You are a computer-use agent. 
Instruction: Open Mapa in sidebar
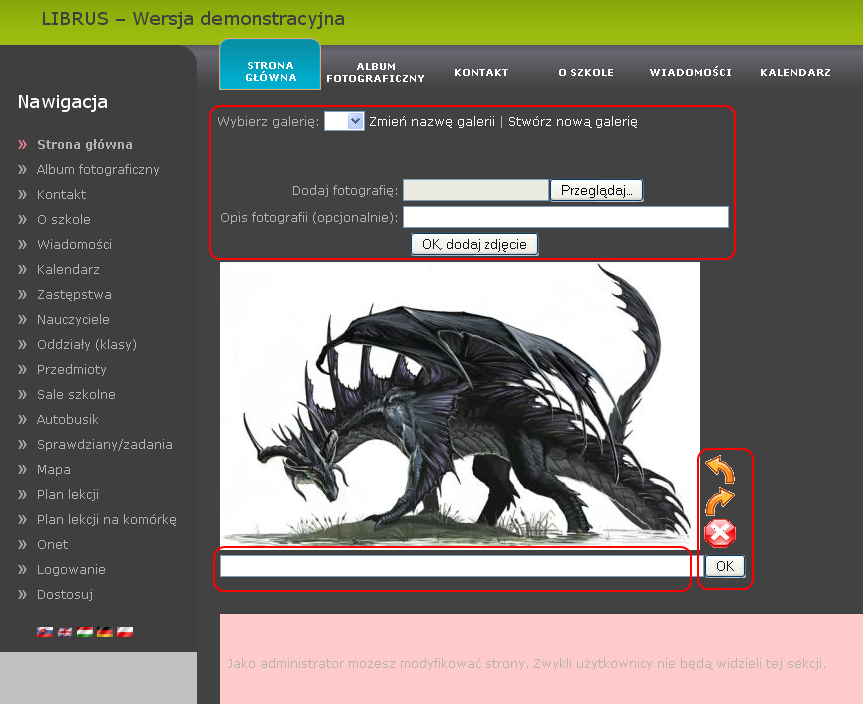click(x=54, y=470)
